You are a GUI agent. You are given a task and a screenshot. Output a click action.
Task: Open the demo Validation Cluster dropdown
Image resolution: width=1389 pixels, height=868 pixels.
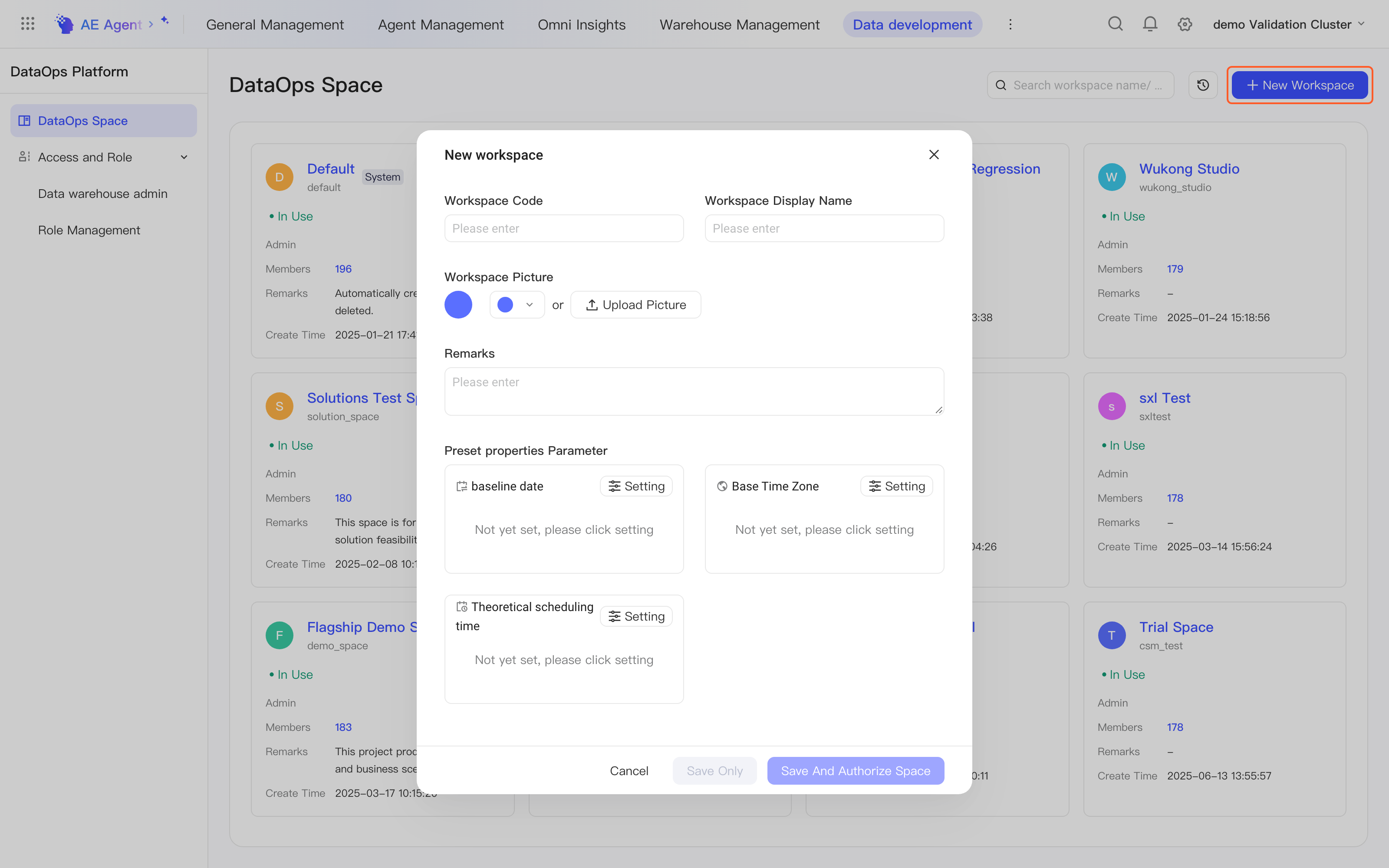[x=1289, y=24]
